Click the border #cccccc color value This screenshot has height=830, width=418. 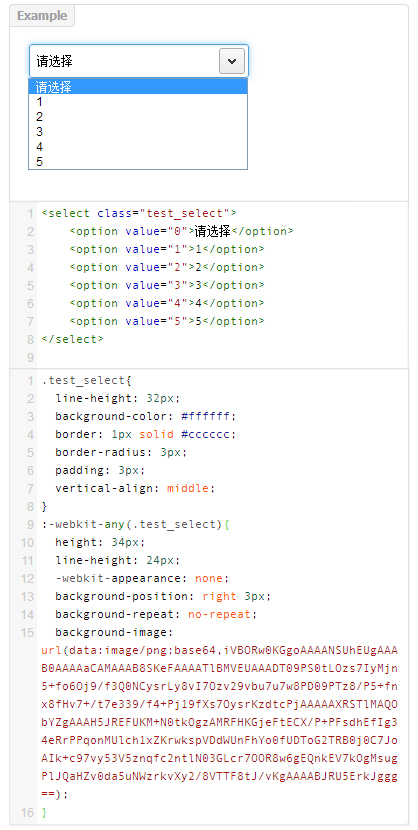(207, 435)
